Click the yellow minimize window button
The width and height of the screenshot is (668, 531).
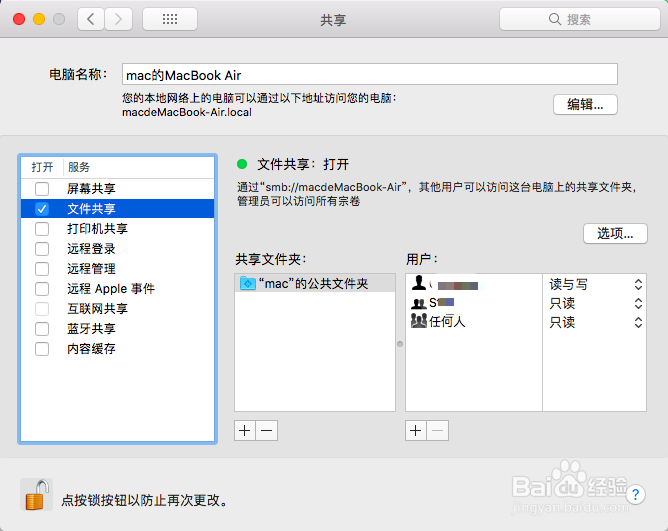click(x=39, y=19)
